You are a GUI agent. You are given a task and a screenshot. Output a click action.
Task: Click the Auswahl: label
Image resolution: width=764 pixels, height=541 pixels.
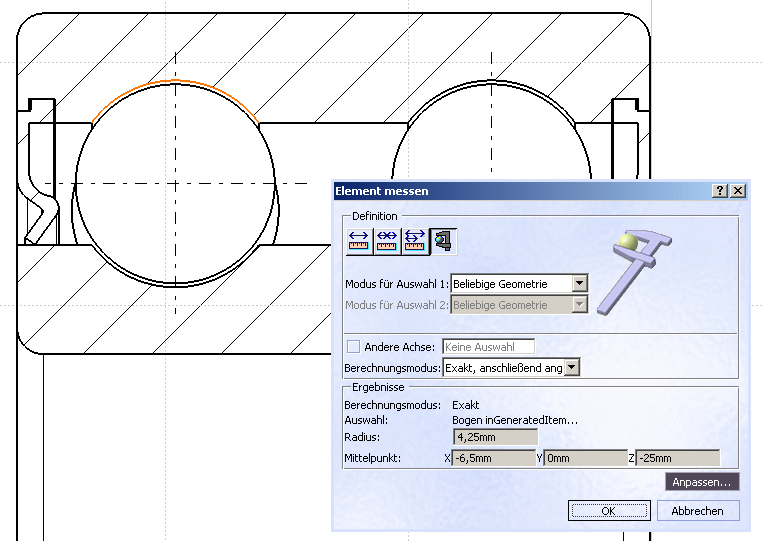(366, 420)
